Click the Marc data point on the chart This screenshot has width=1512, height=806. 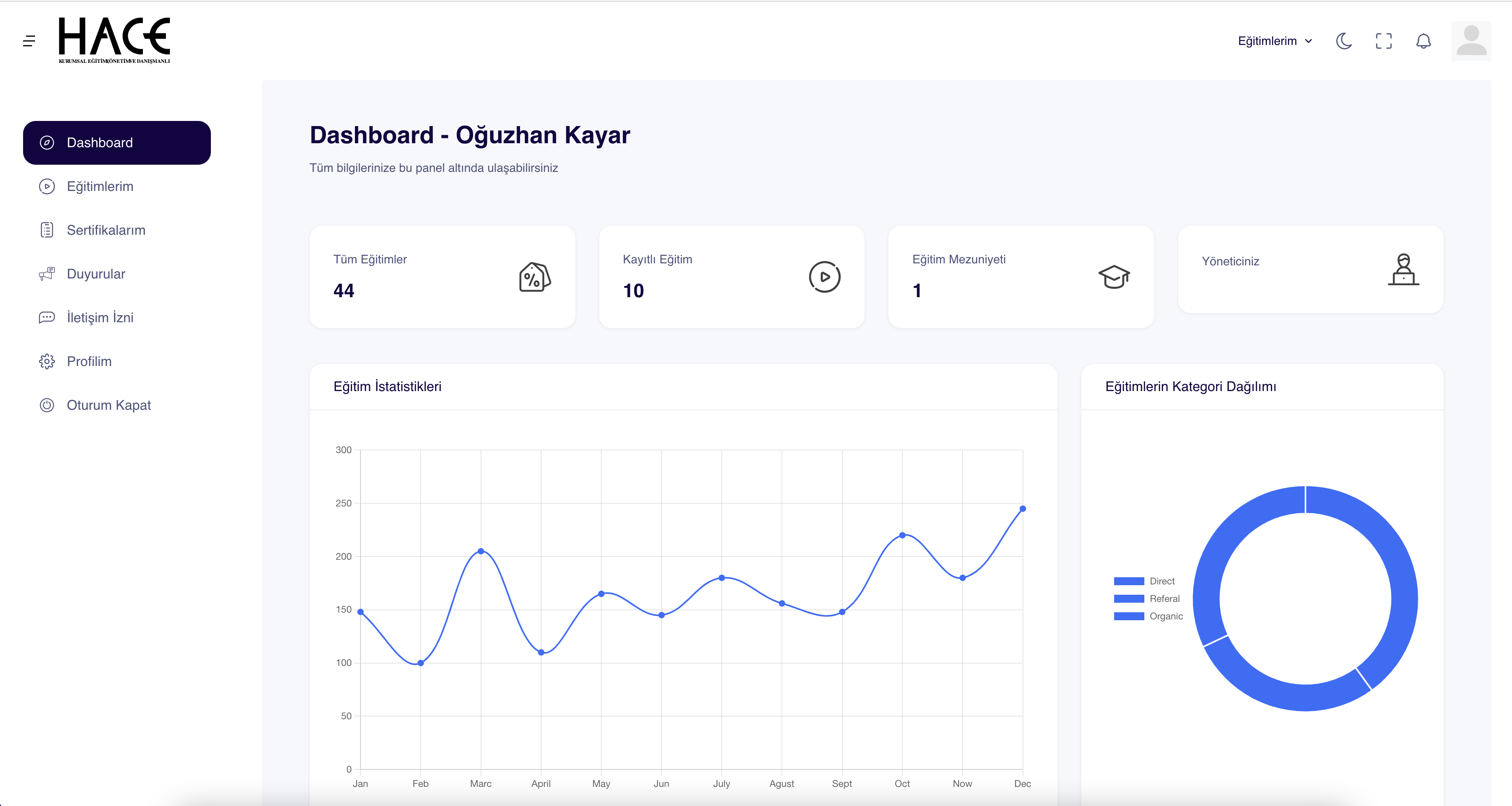481,551
